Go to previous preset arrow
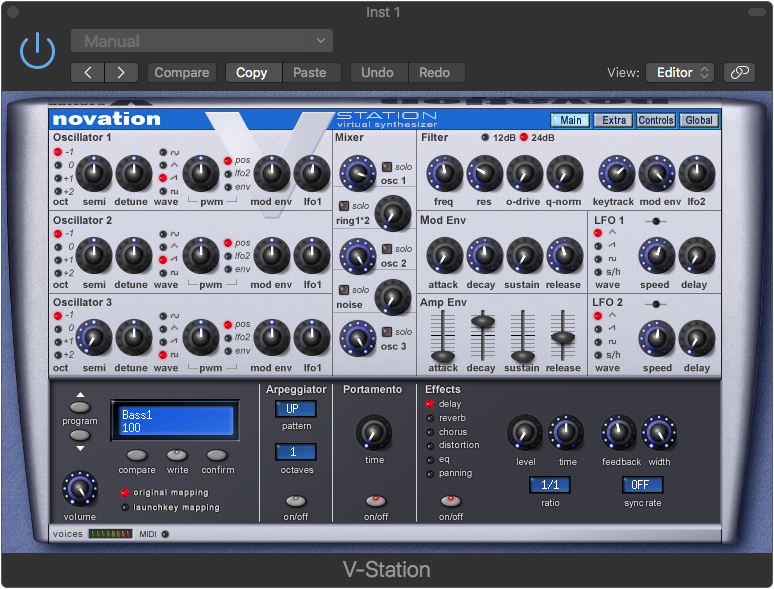Screen dimensions: 774x589 coord(87,73)
